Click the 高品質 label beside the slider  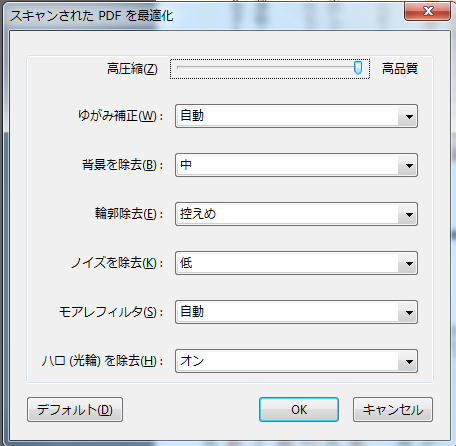tap(400, 69)
